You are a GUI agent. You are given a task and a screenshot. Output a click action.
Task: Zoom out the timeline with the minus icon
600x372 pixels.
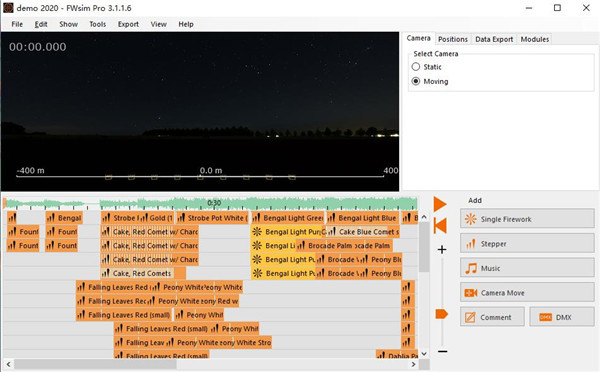[442, 351]
